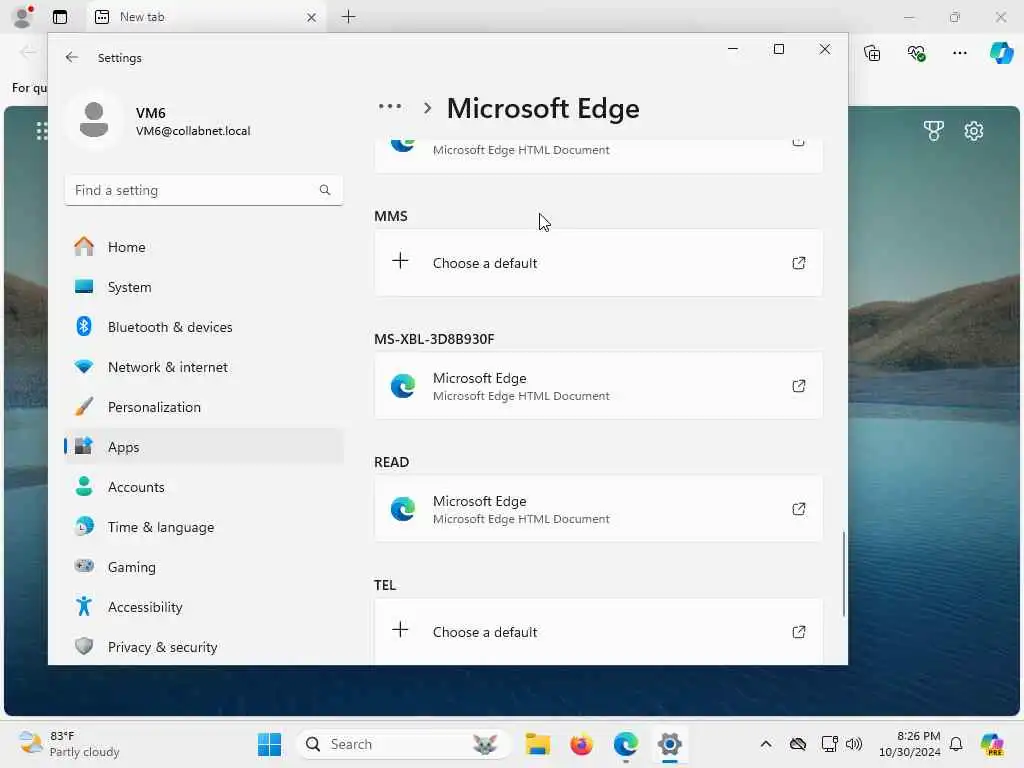Open the apps grid on new tab page

[42, 131]
